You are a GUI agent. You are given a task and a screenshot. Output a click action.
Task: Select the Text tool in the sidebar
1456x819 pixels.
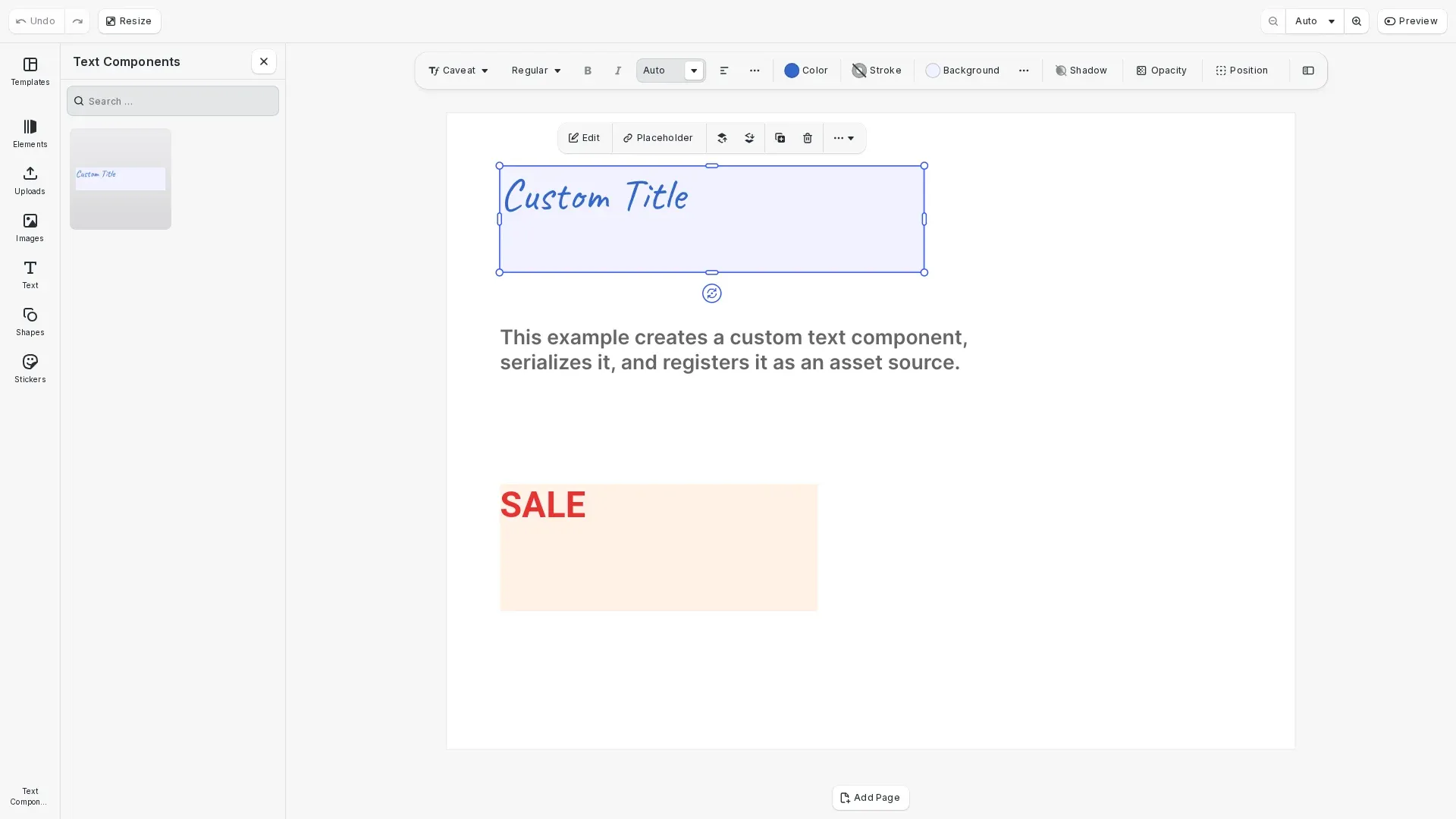30,274
